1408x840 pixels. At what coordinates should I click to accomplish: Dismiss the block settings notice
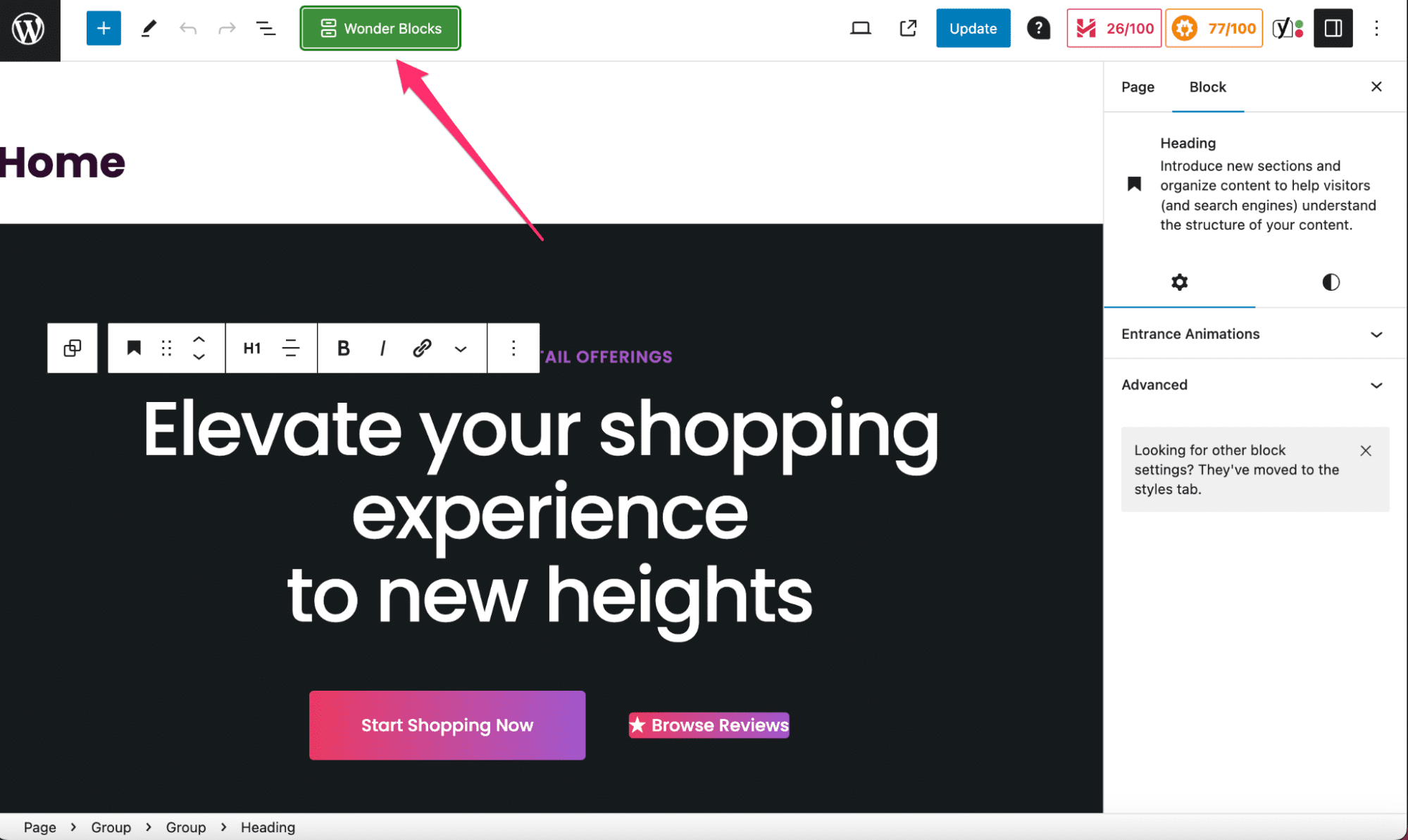pyautogui.click(x=1366, y=451)
